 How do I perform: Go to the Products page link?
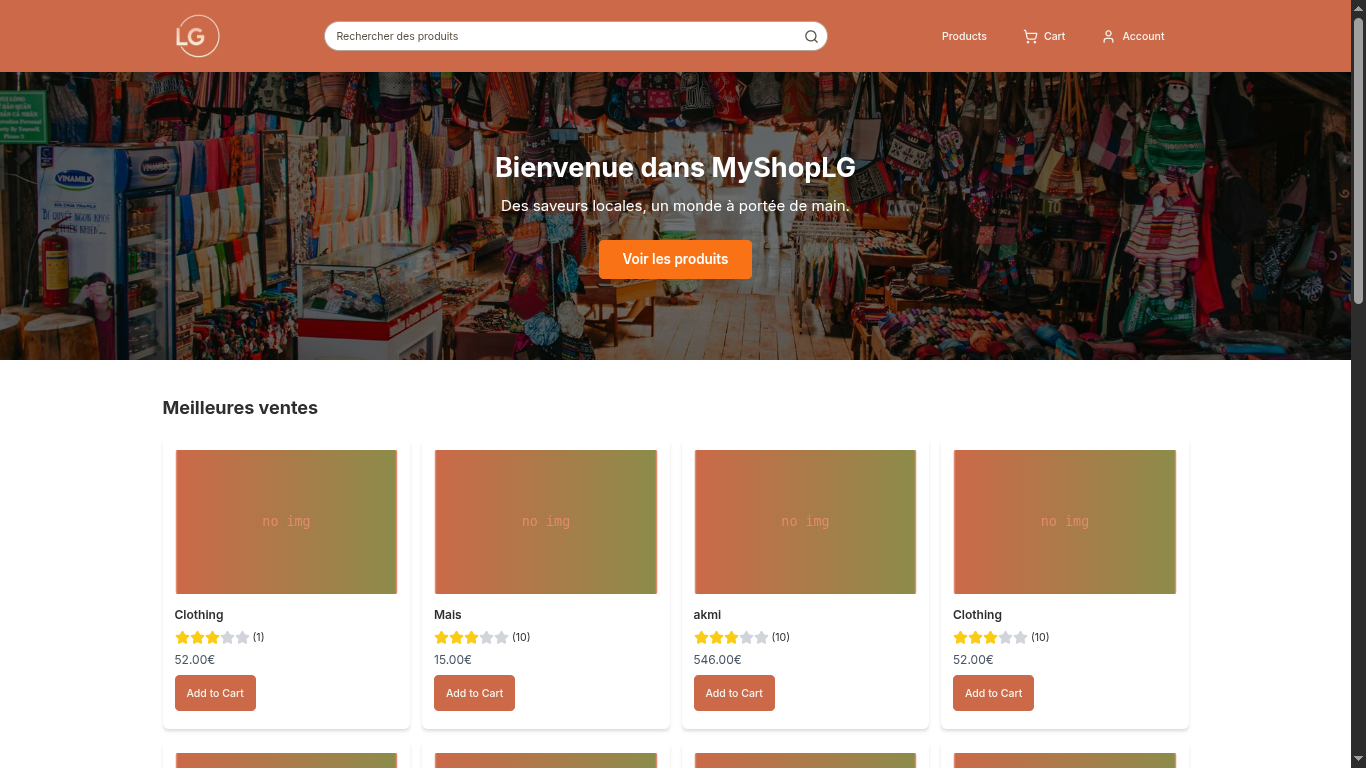point(964,36)
